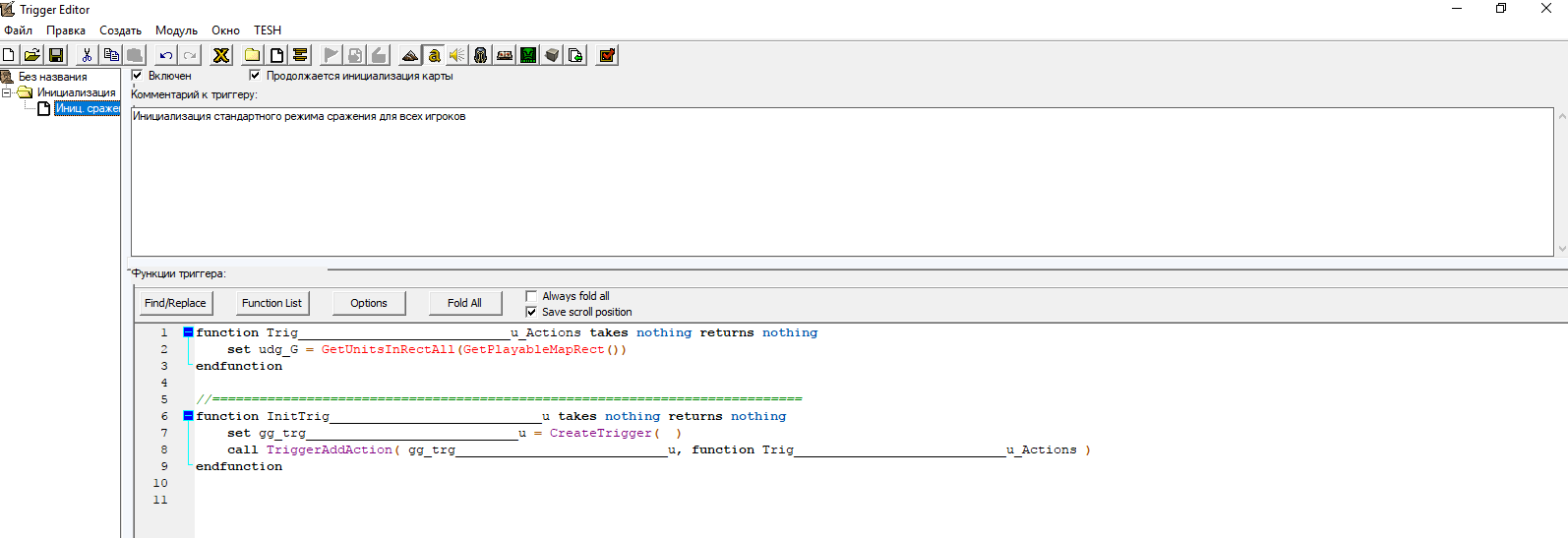The height and width of the screenshot is (538, 1568).
Task: Toggle the Включен checkbox
Action: 137,75
